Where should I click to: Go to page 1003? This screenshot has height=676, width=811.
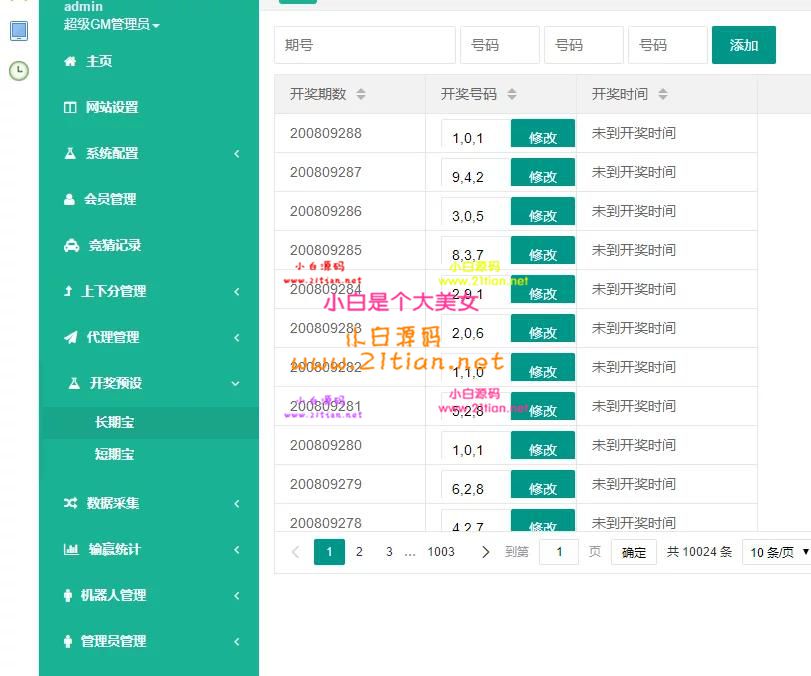[441, 552]
